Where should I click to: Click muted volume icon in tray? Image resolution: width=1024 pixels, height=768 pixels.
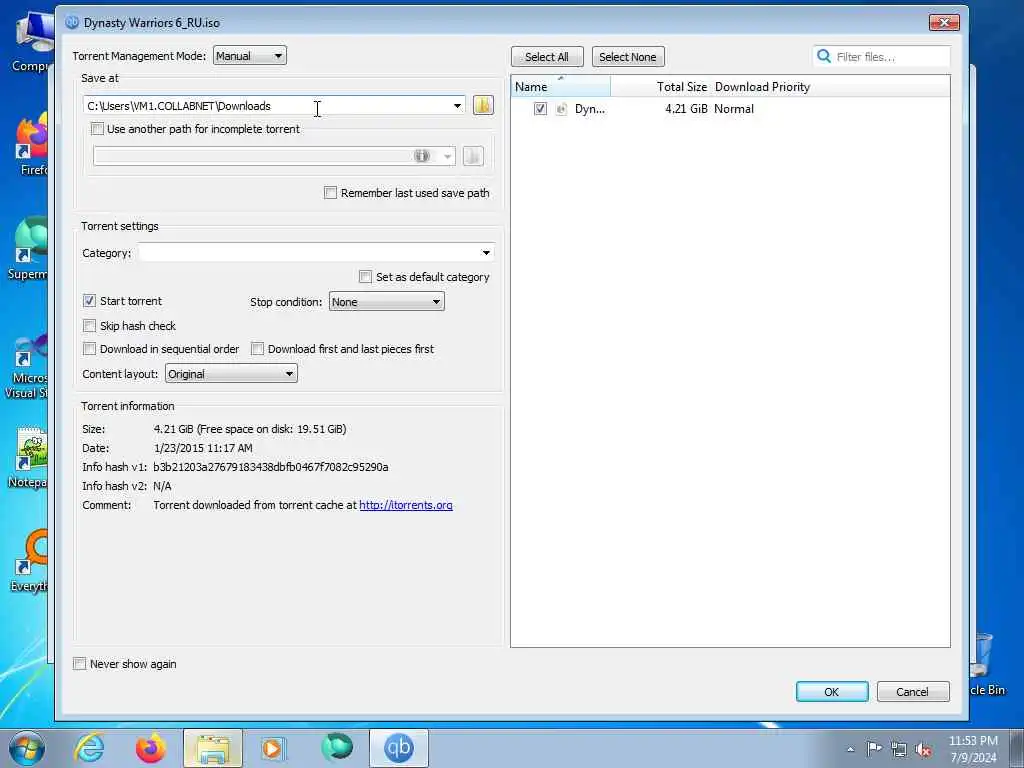(923, 750)
